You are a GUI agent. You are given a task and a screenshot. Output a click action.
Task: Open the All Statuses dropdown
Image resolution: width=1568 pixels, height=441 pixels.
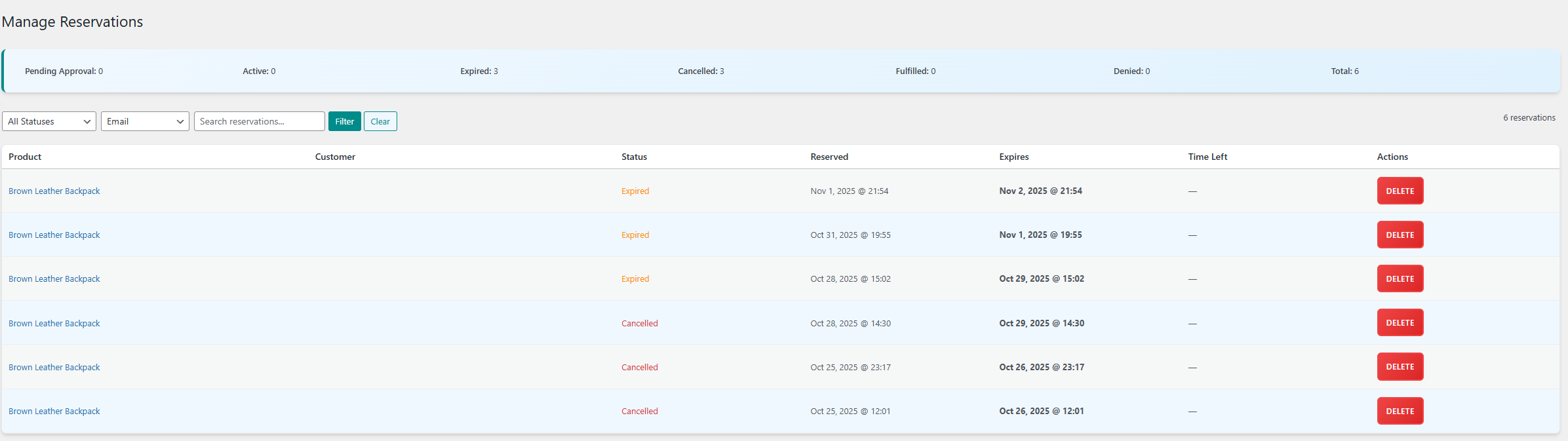click(x=49, y=121)
